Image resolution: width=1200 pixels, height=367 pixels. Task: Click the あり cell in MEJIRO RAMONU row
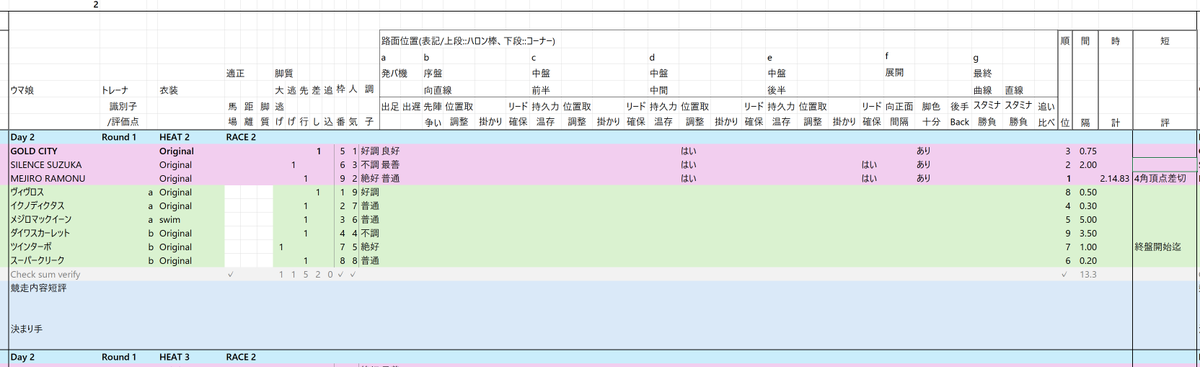[923, 177]
